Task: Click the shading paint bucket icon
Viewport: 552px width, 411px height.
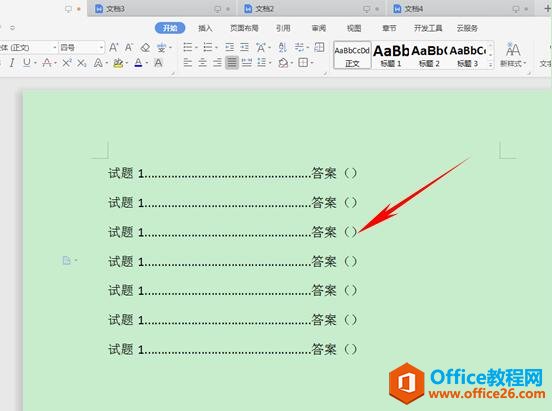Action: coord(283,63)
